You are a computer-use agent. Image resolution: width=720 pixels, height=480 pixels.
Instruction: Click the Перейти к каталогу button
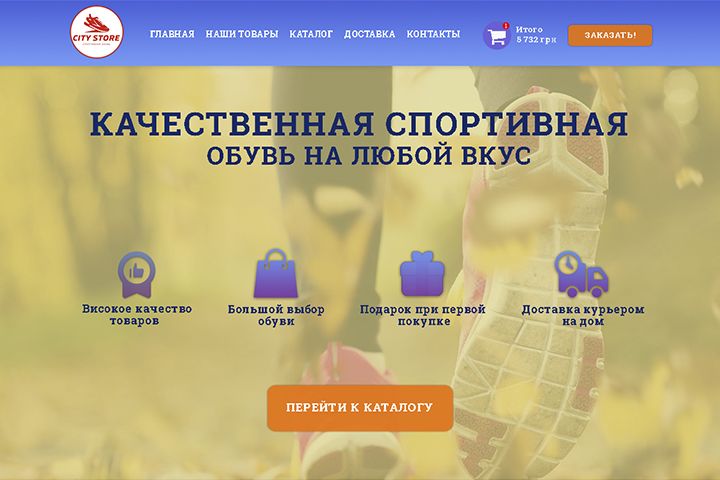[360, 408]
